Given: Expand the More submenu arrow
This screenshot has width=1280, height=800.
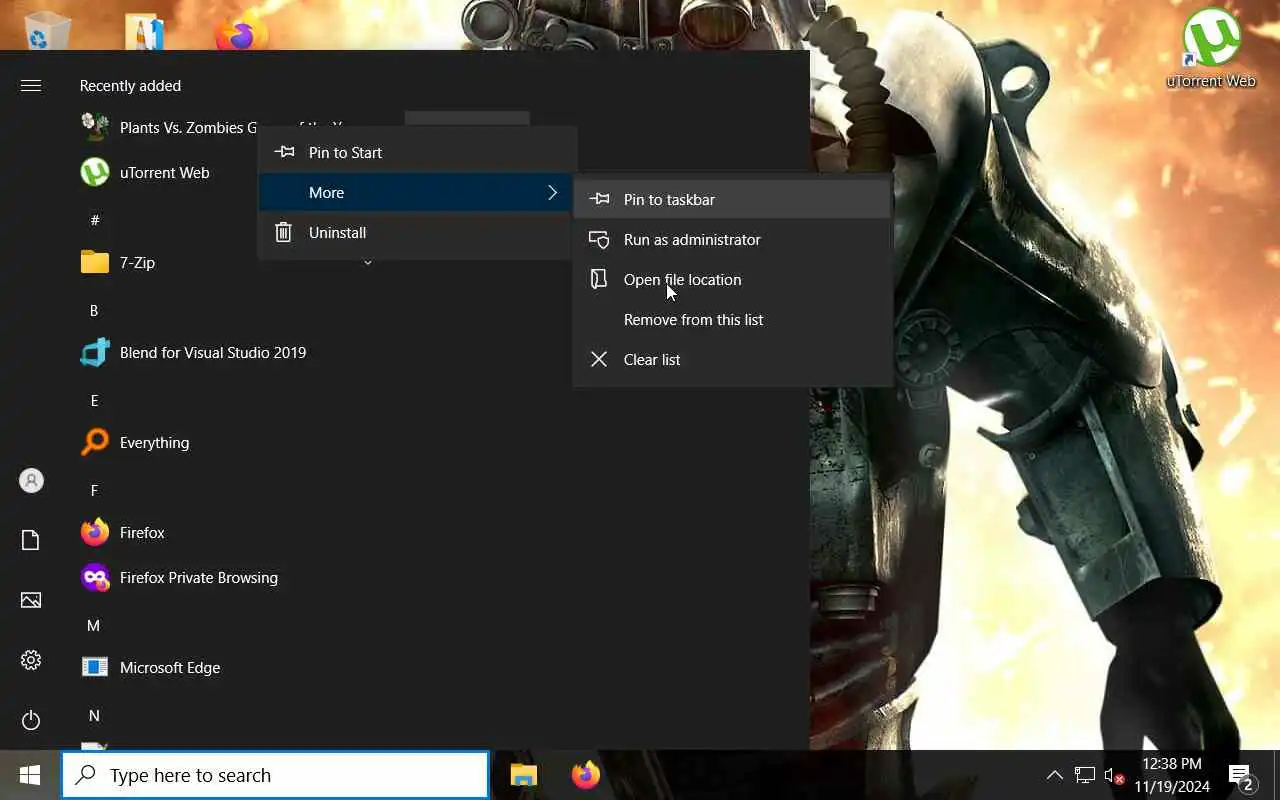Looking at the screenshot, I should pyautogui.click(x=552, y=192).
